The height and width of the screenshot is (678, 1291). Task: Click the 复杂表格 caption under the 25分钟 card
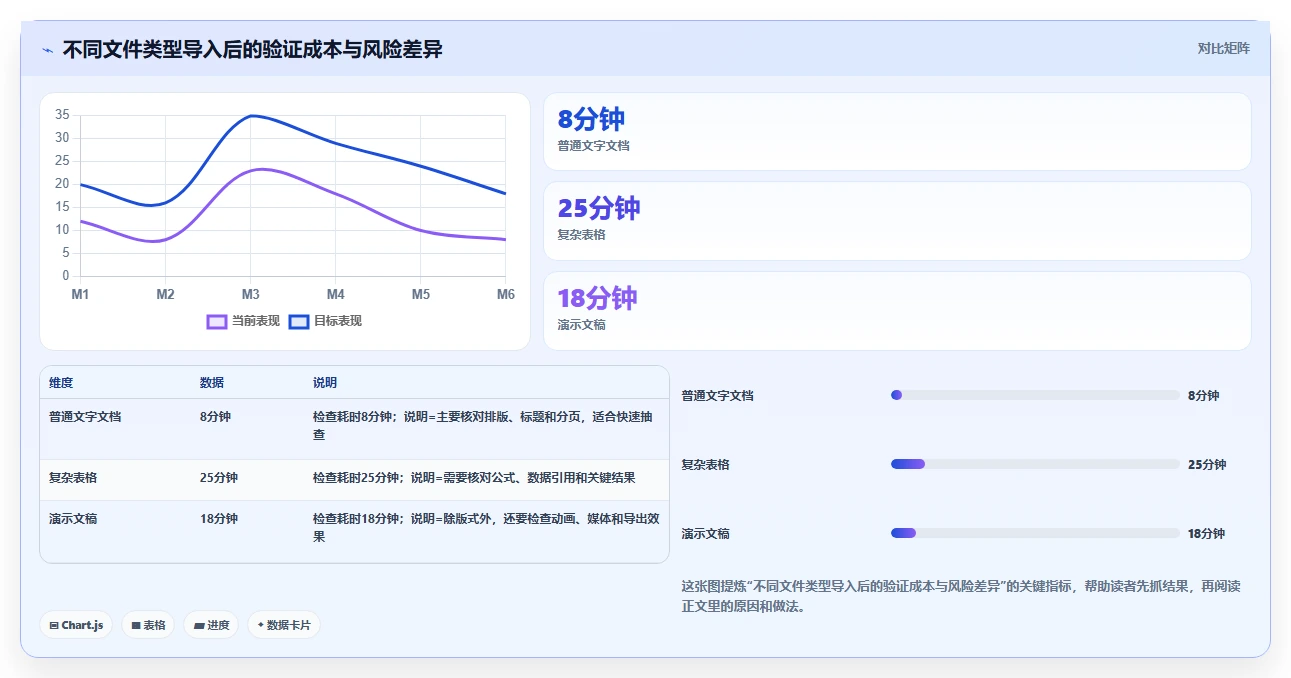point(582,235)
